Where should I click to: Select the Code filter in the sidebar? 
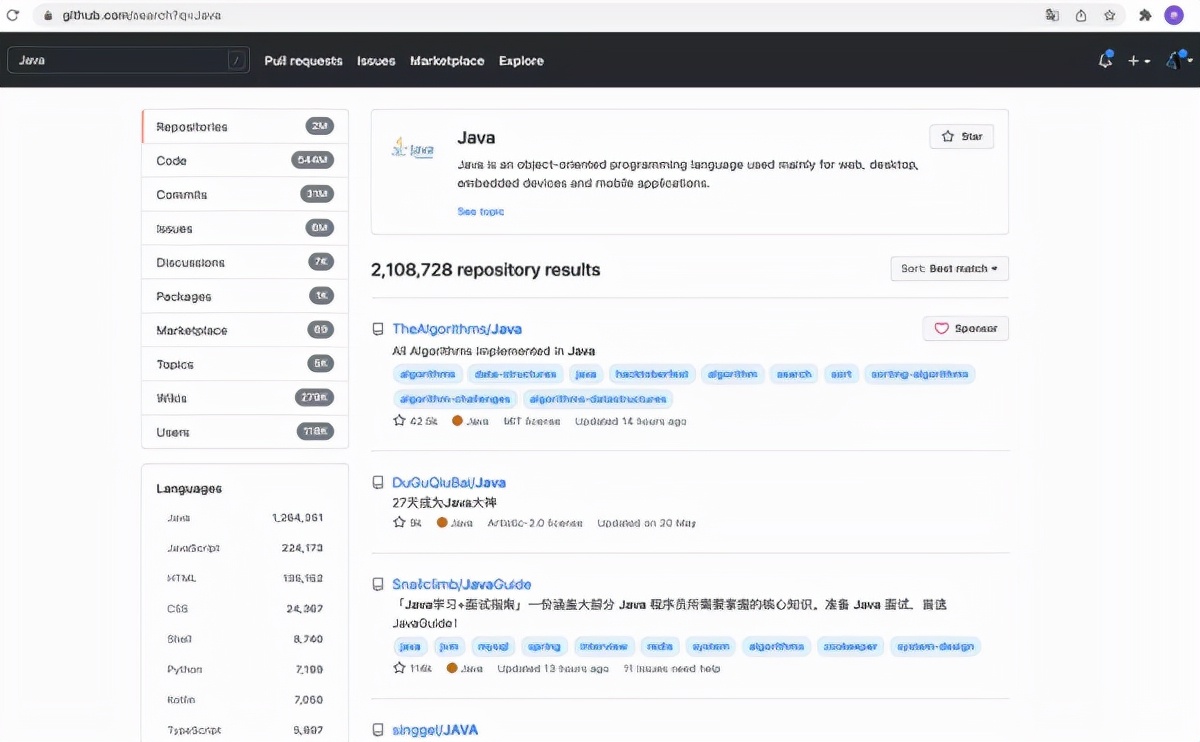(171, 161)
